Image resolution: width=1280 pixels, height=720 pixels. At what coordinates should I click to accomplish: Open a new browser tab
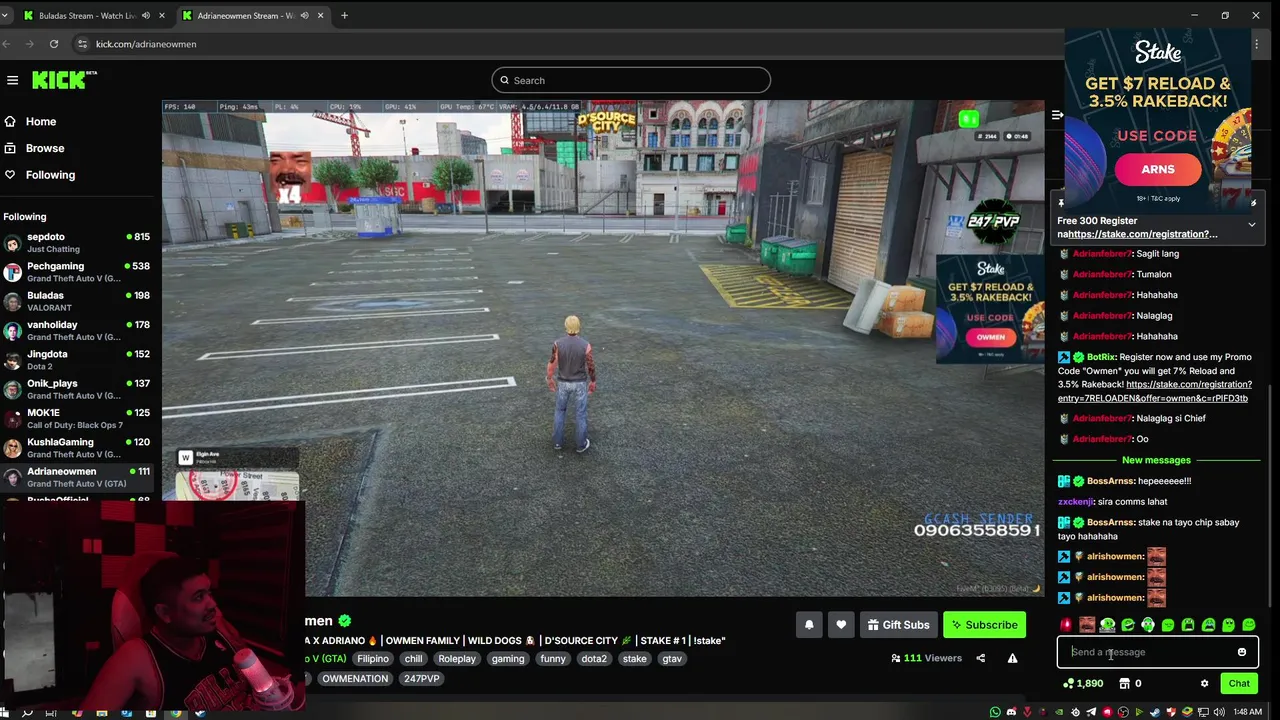pos(344,16)
